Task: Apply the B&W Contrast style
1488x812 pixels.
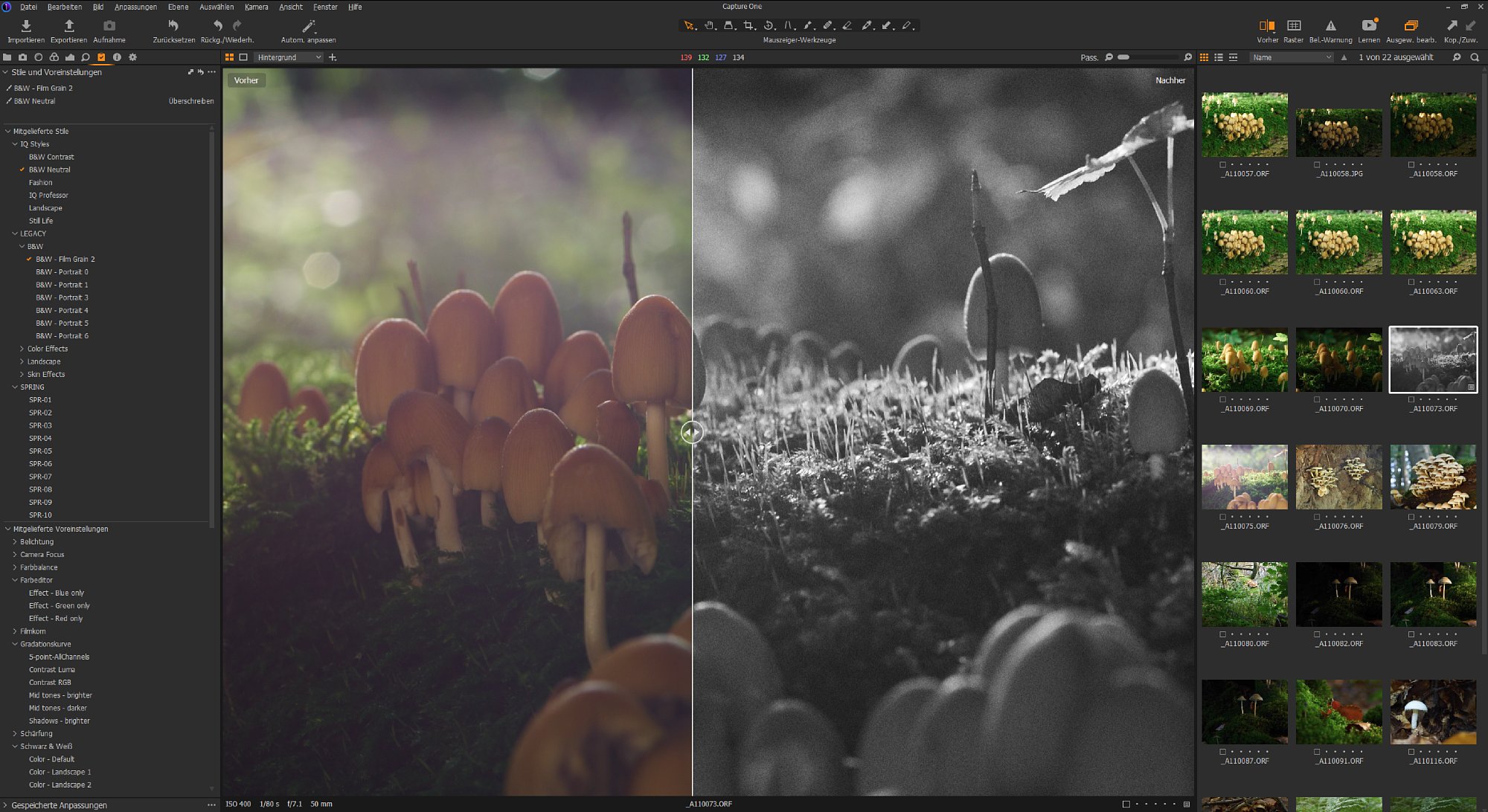Action: [x=51, y=157]
